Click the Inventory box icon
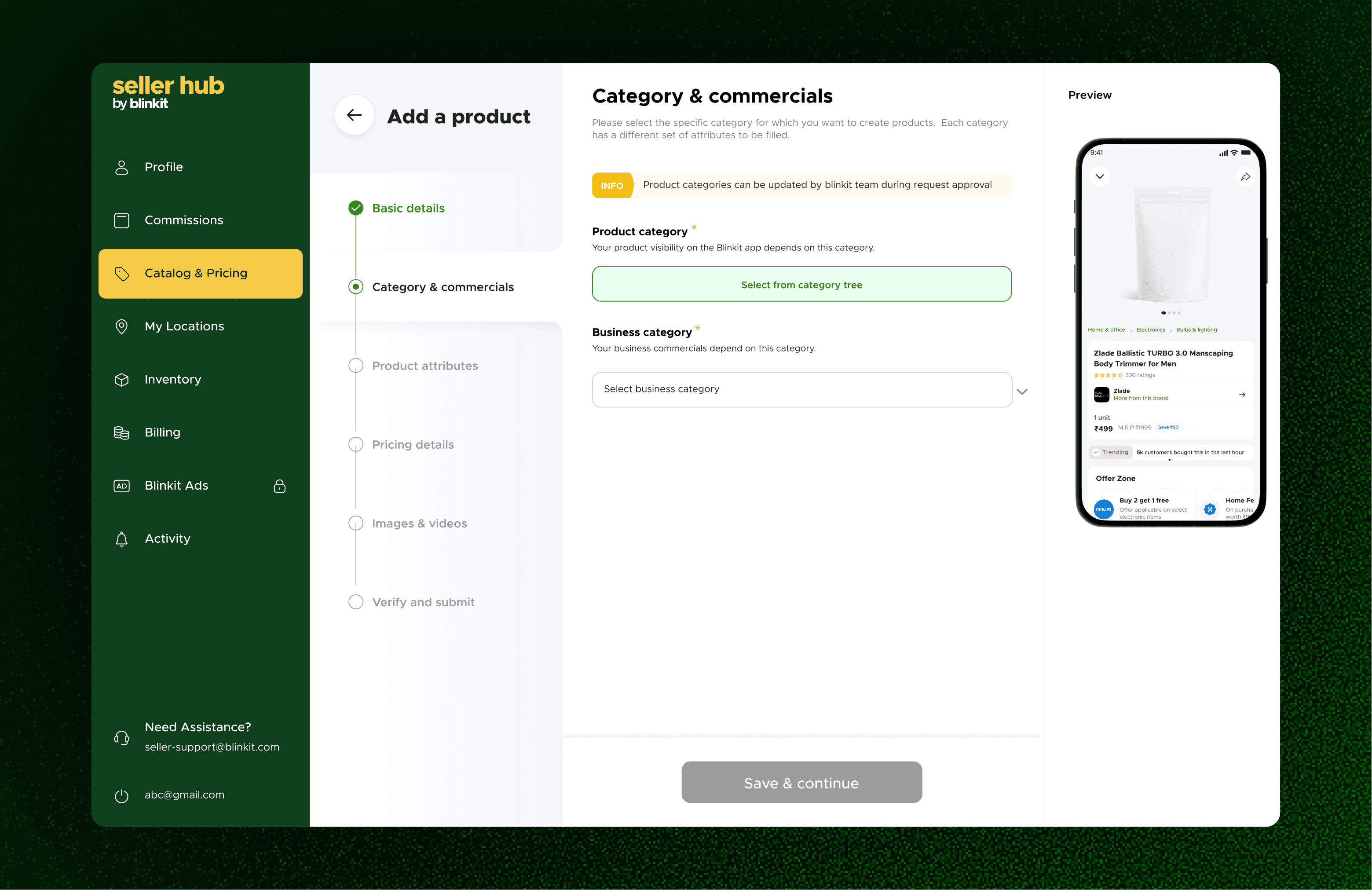The height and width of the screenshot is (890, 1372). (x=122, y=379)
